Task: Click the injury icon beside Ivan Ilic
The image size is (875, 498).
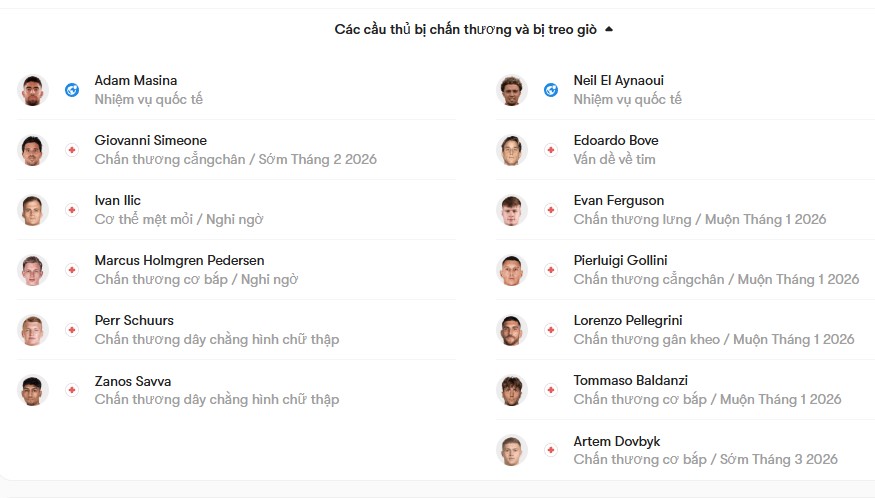Action: point(72,210)
